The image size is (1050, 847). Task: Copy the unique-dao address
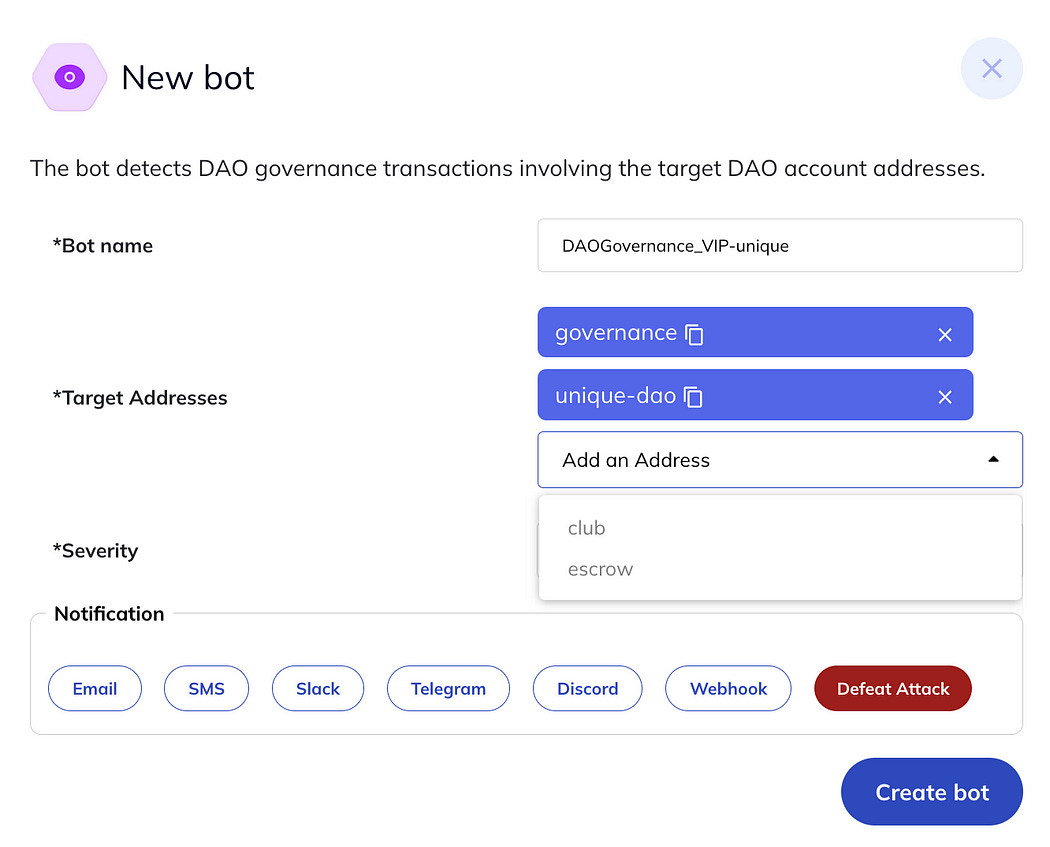coord(693,396)
